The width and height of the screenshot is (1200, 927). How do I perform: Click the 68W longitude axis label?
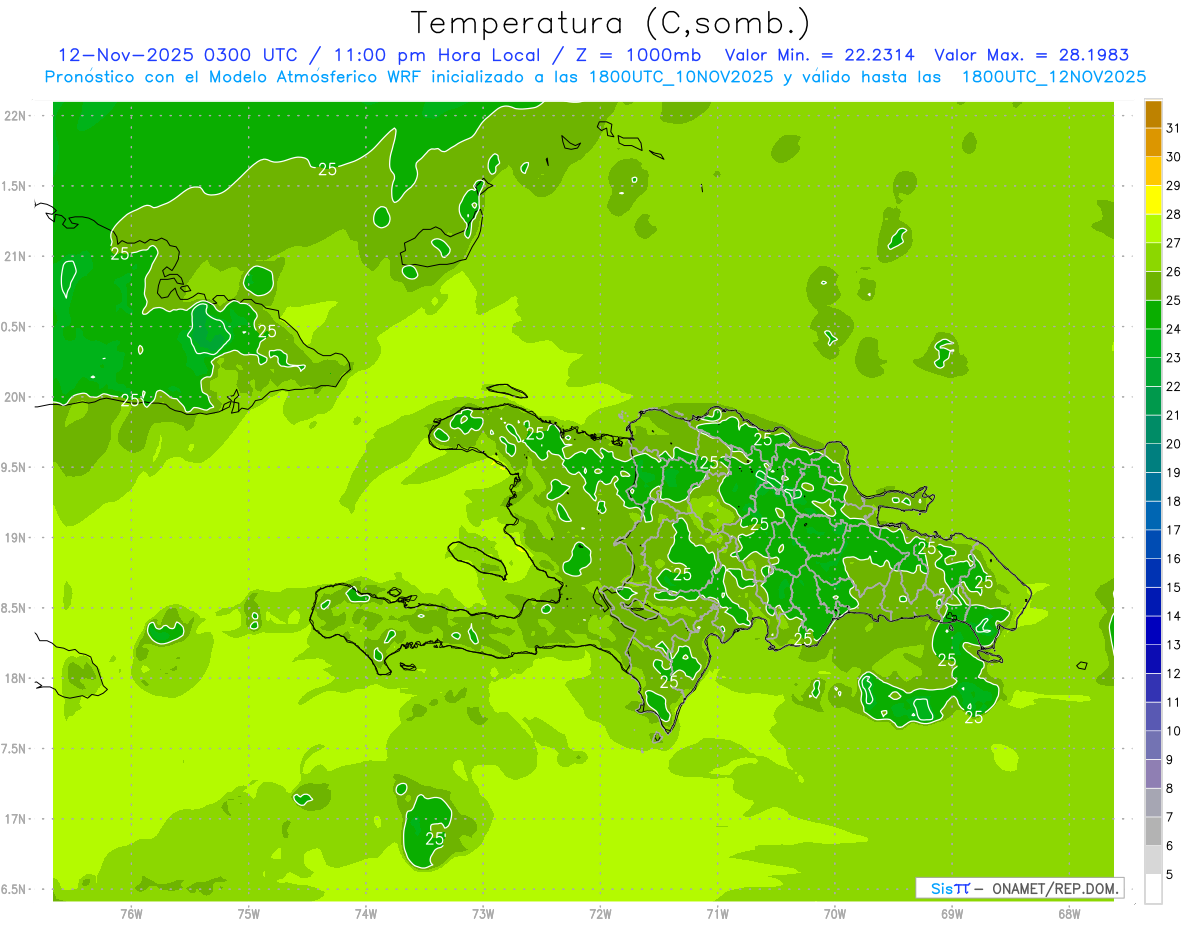point(1069,913)
